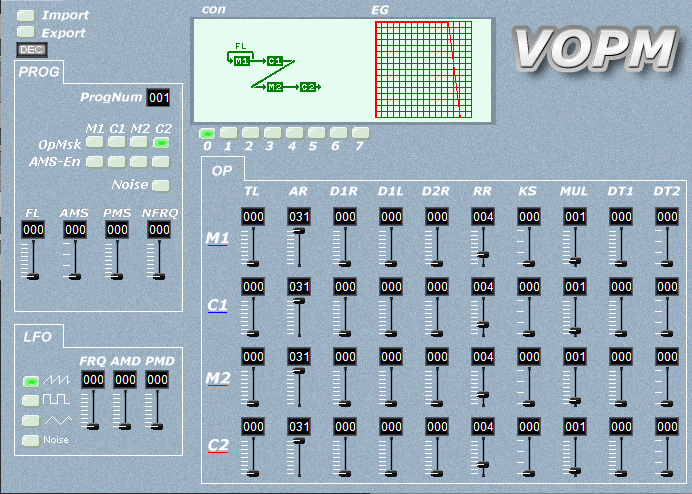Click the LFO PMD slider handle
This screenshot has width=692, height=494.
click(x=158, y=426)
